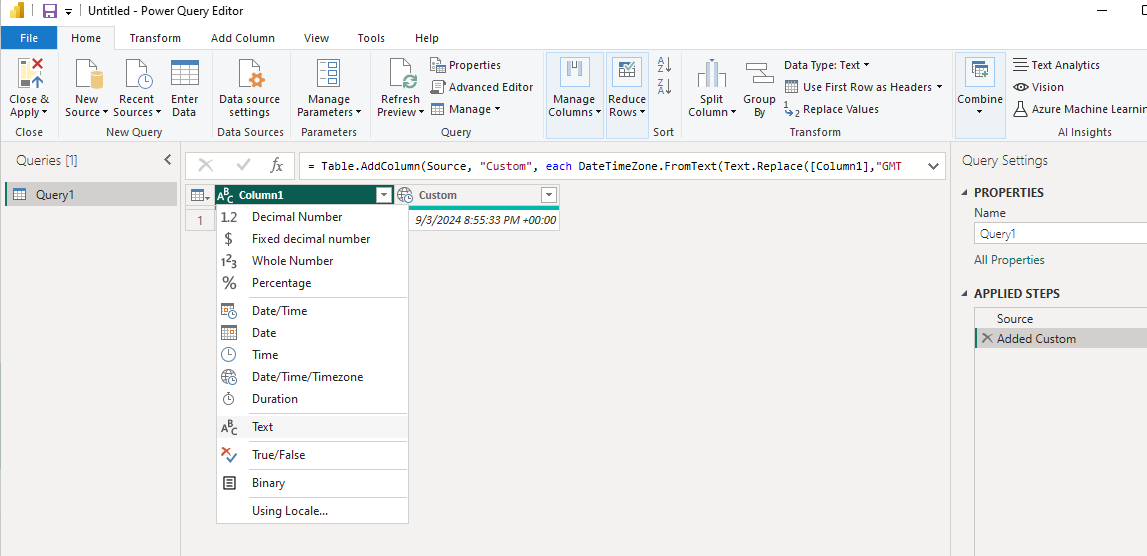The width and height of the screenshot is (1147, 556).
Task: Open the Recent Sources icon
Action: pos(138,74)
